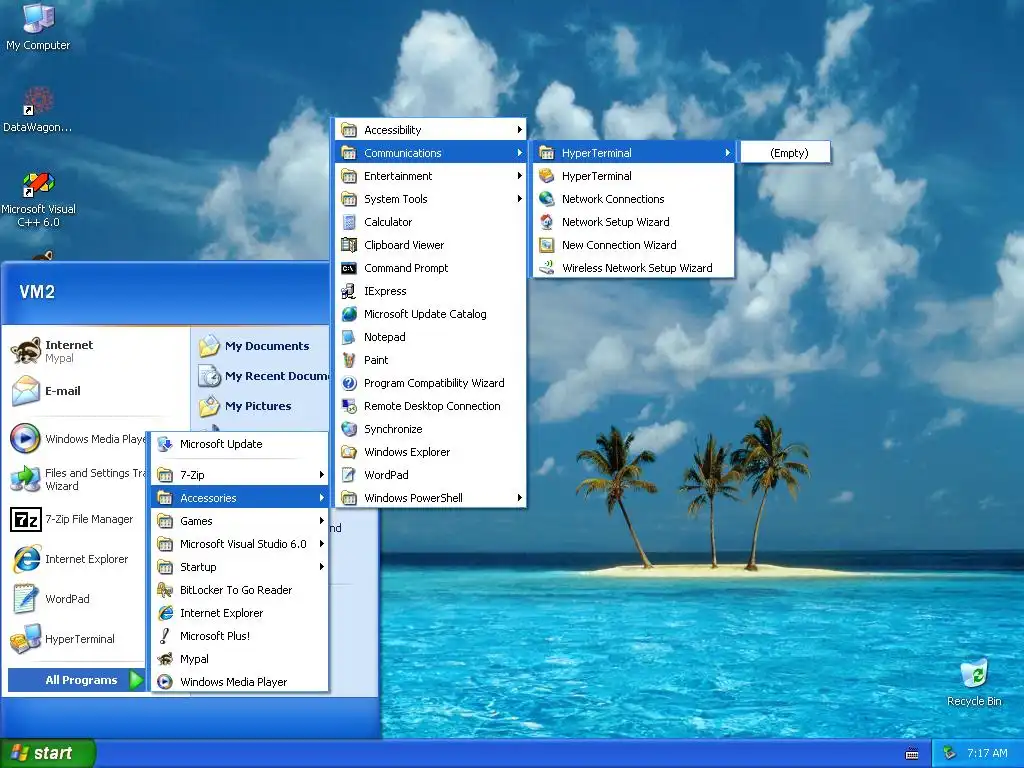Launch IExpress from the Accessories menu

click(x=430, y=291)
